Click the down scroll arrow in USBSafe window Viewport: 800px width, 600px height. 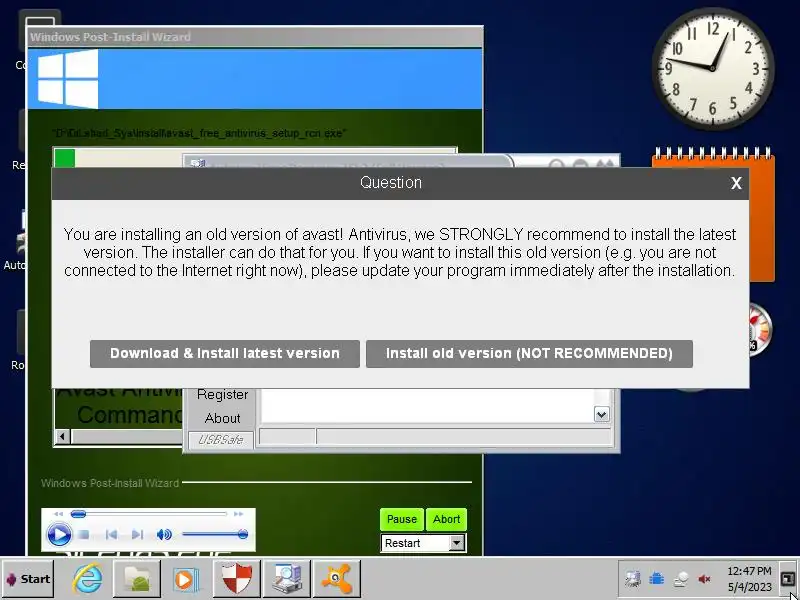(602, 414)
